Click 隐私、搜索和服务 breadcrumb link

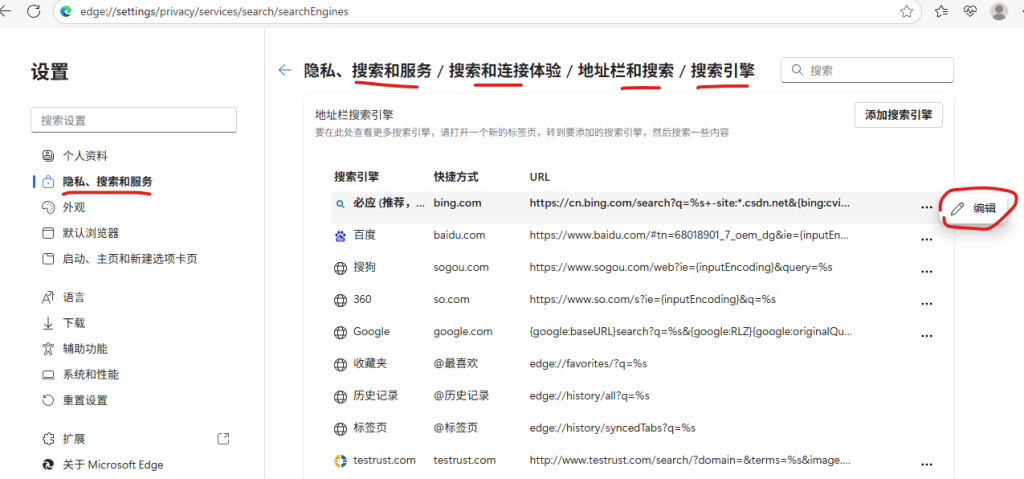[x=368, y=71]
